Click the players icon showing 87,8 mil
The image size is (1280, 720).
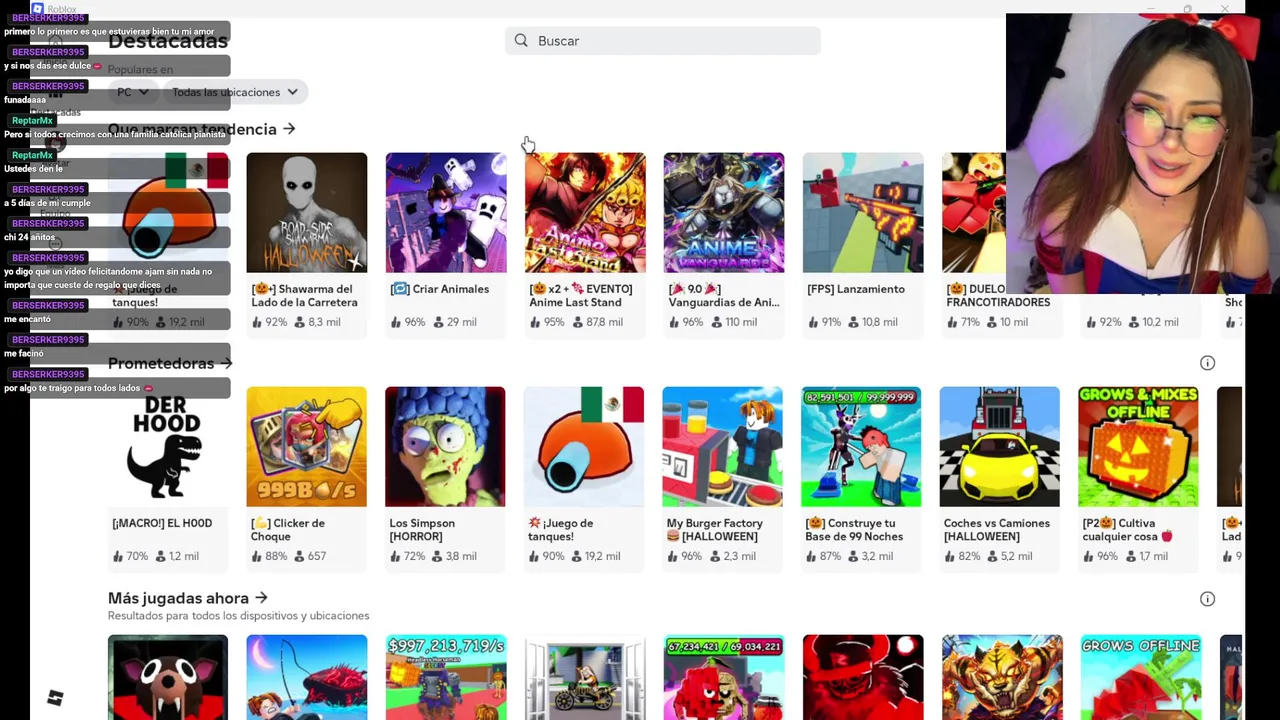576,322
